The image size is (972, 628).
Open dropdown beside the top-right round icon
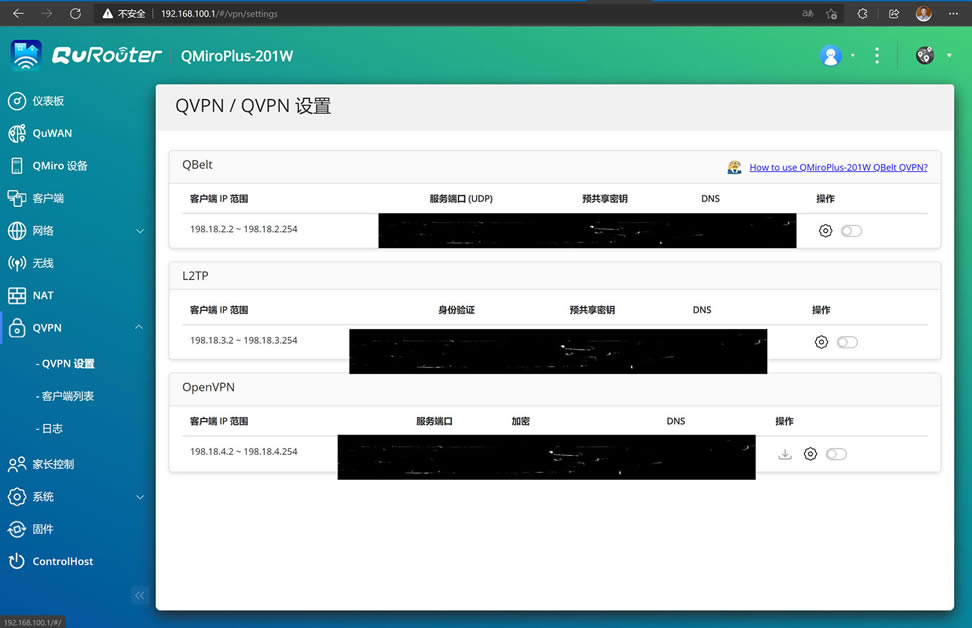click(949, 56)
